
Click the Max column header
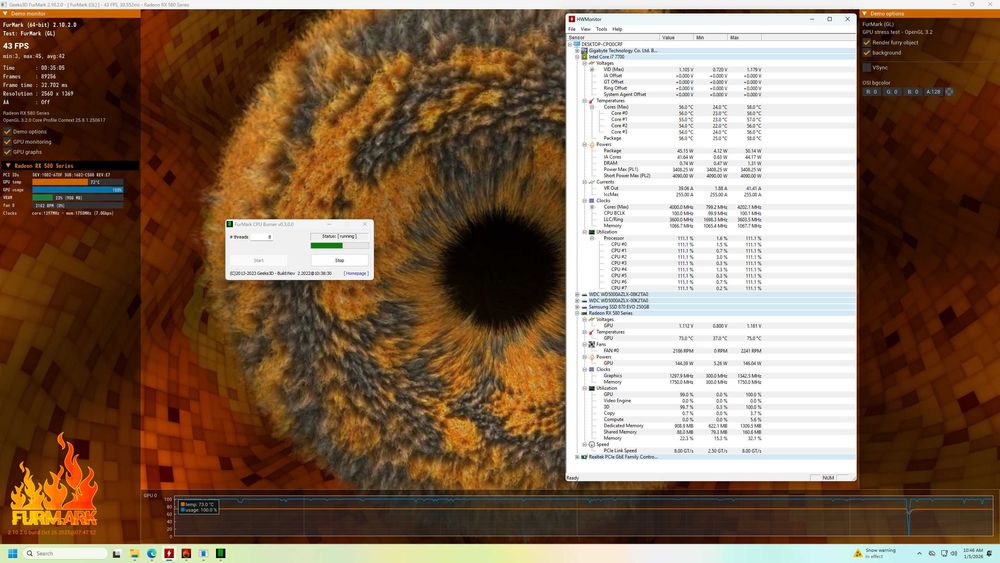(x=744, y=38)
